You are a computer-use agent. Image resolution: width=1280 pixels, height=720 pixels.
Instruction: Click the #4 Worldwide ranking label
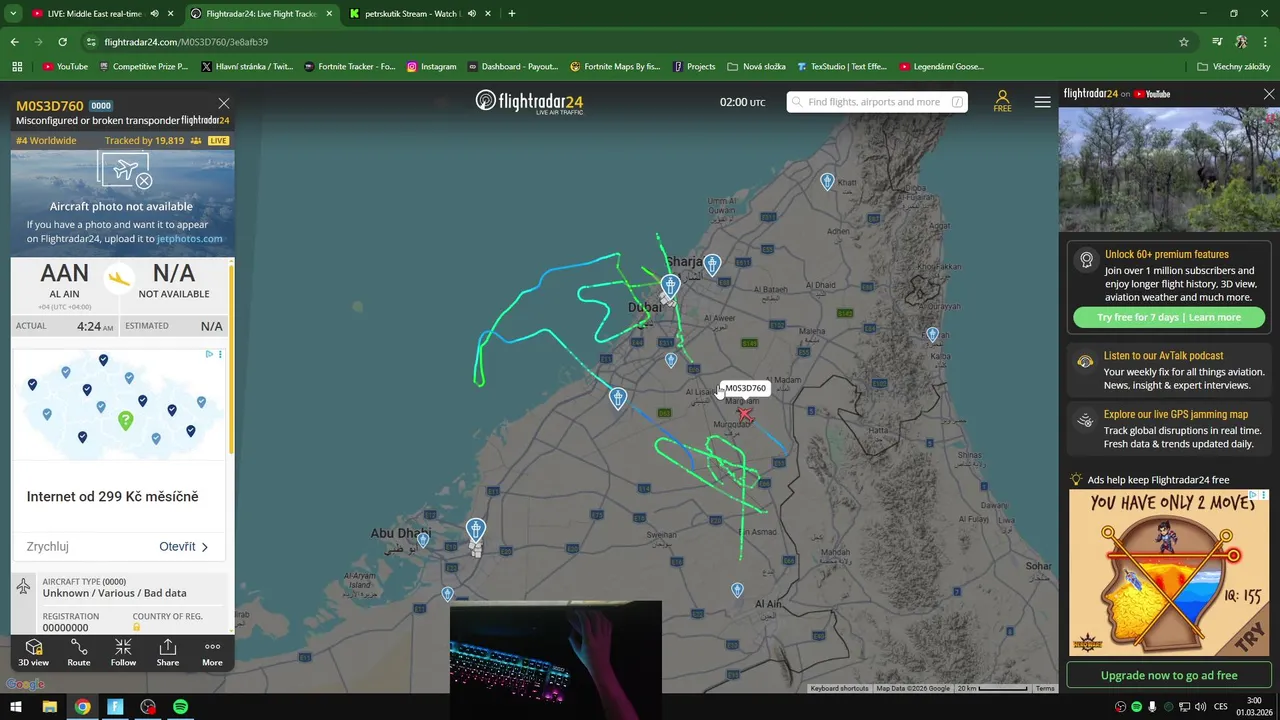coord(46,141)
